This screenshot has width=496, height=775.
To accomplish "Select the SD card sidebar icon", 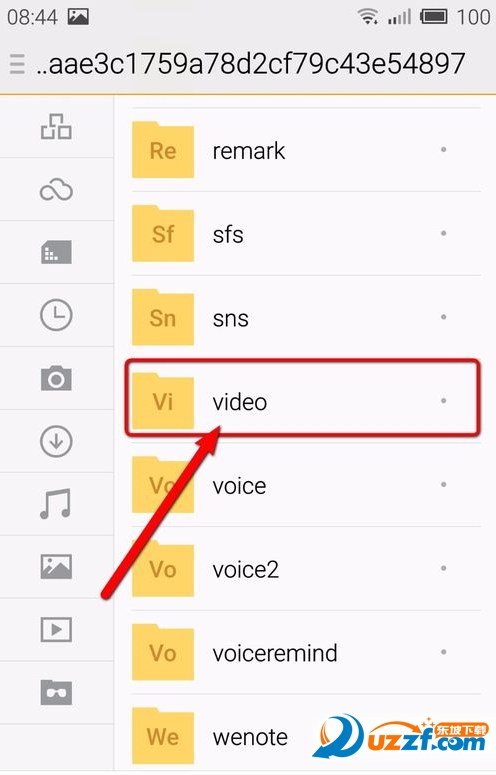I will tap(56, 252).
